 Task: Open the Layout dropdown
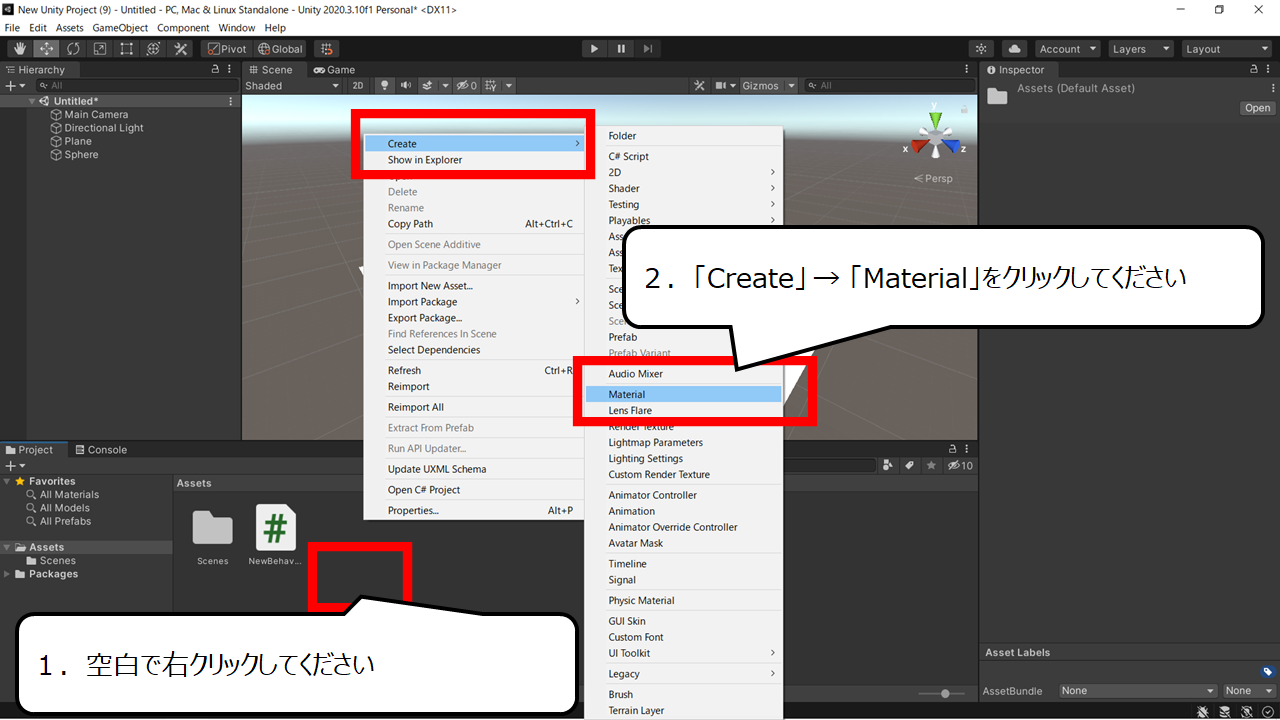[1226, 49]
